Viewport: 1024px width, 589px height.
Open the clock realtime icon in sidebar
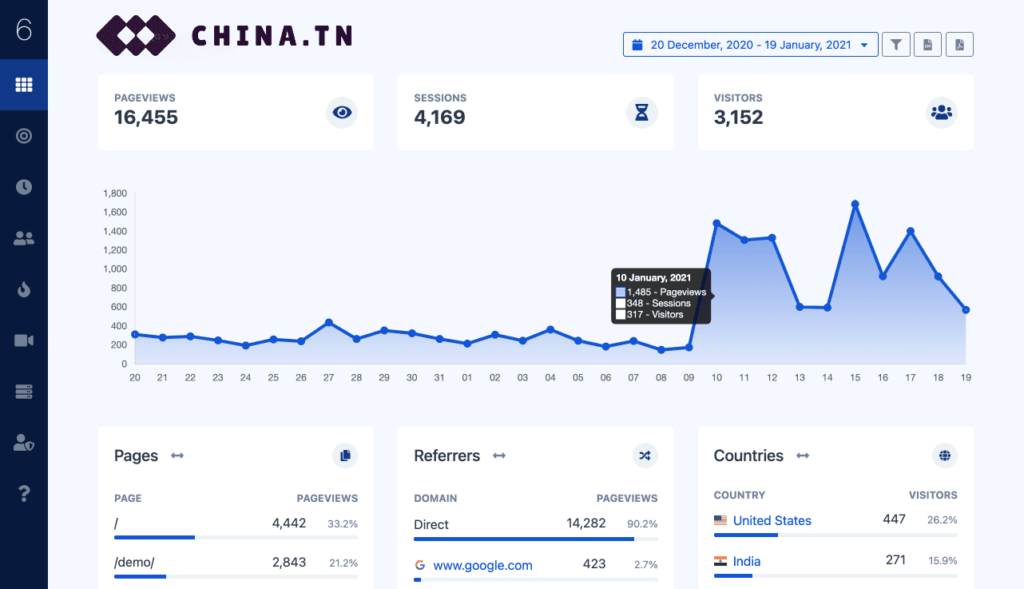(24, 187)
